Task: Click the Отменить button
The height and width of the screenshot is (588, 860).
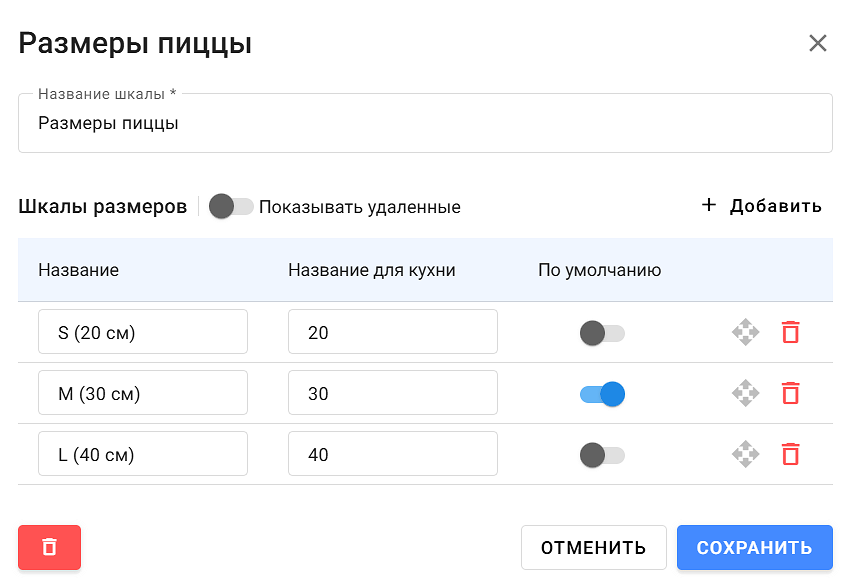Action: tap(593, 547)
